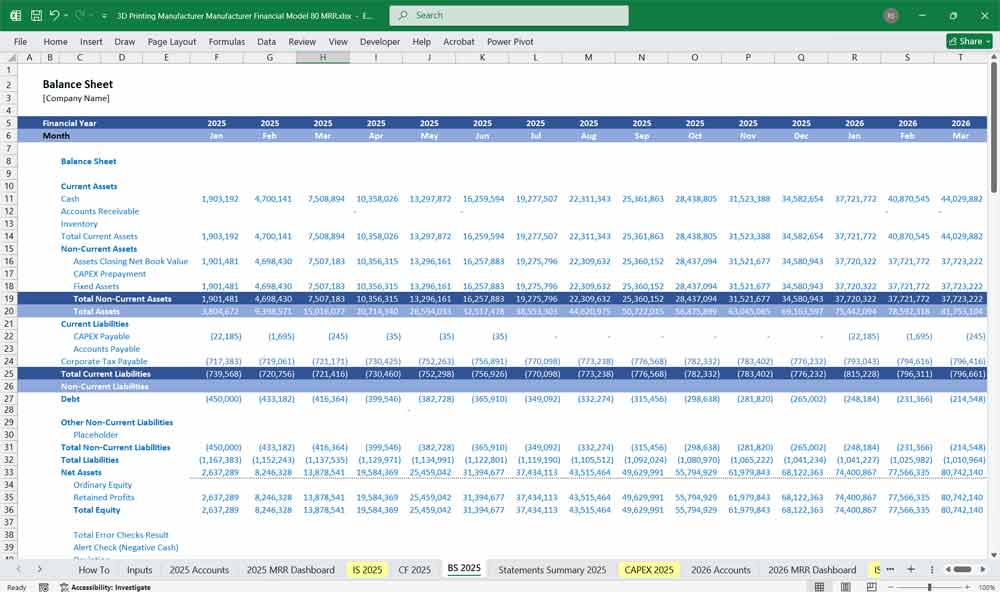Switch to Normal view icon
The image size is (1000, 592).
(x=819, y=587)
